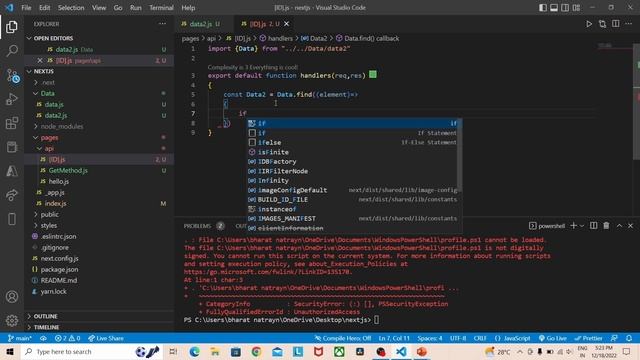The width and height of the screenshot is (640, 360).
Task: Expand the public folder
Action: 49,215
